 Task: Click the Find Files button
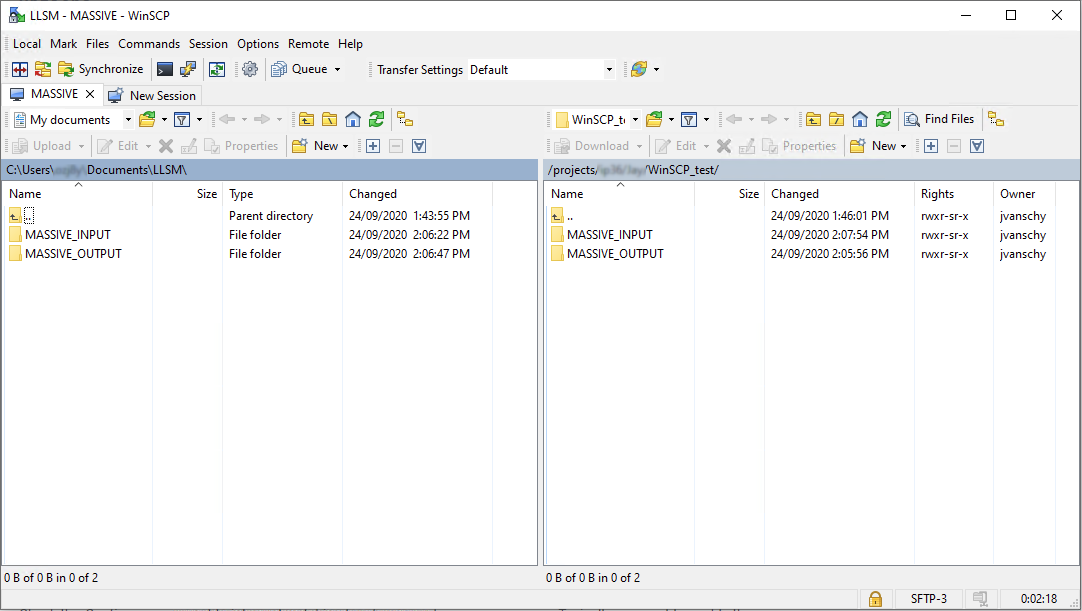[939, 119]
